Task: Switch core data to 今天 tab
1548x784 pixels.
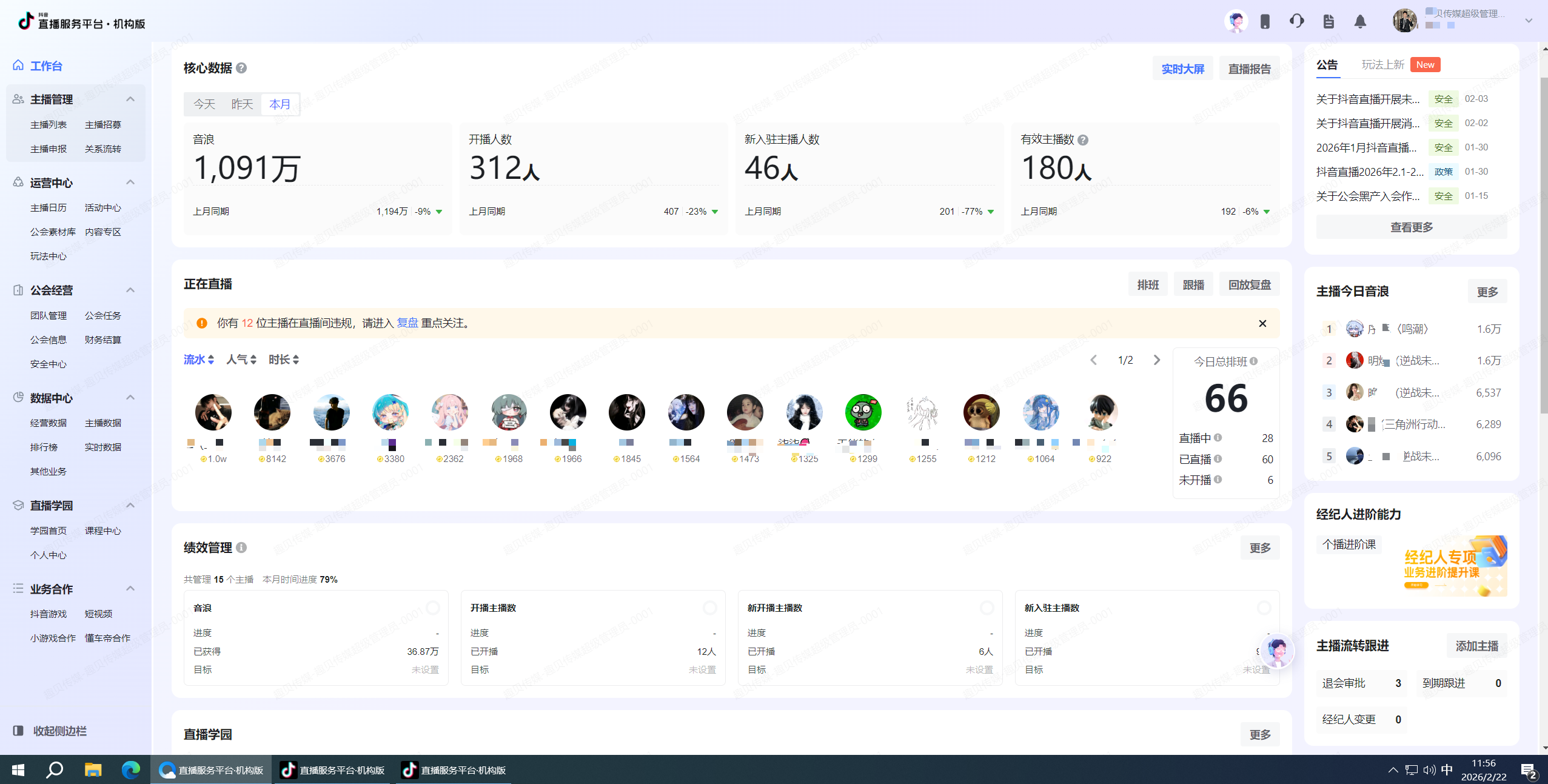Action: point(204,104)
